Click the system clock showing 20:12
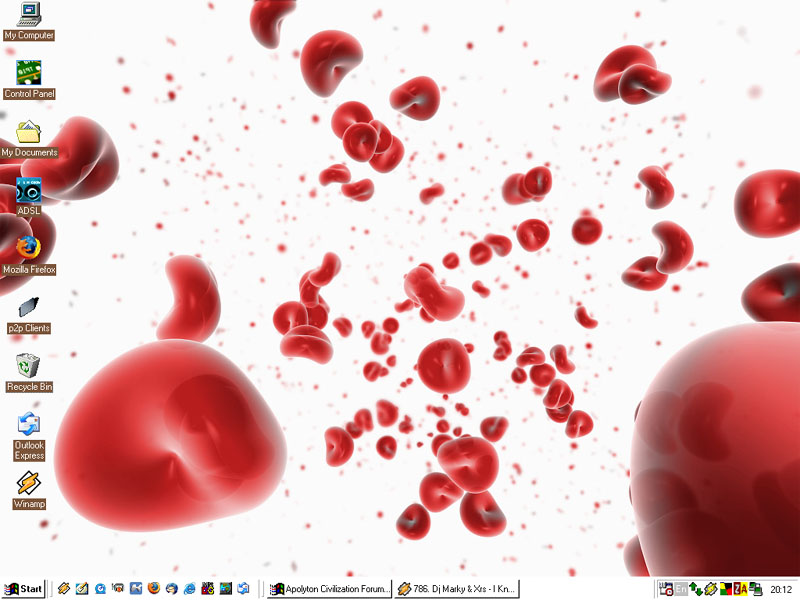 tap(780, 589)
